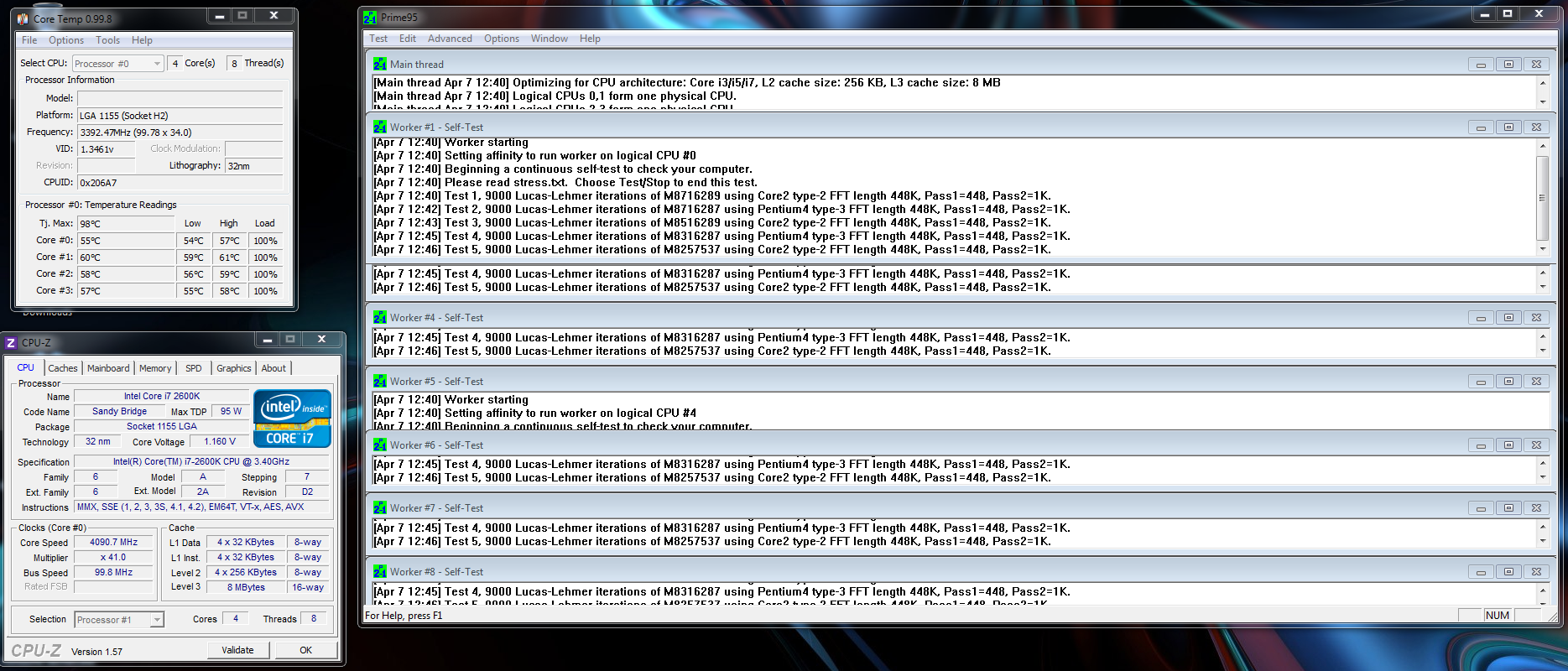
Task: Click the Core Temp VID 1.3461v value
Action: (x=107, y=149)
